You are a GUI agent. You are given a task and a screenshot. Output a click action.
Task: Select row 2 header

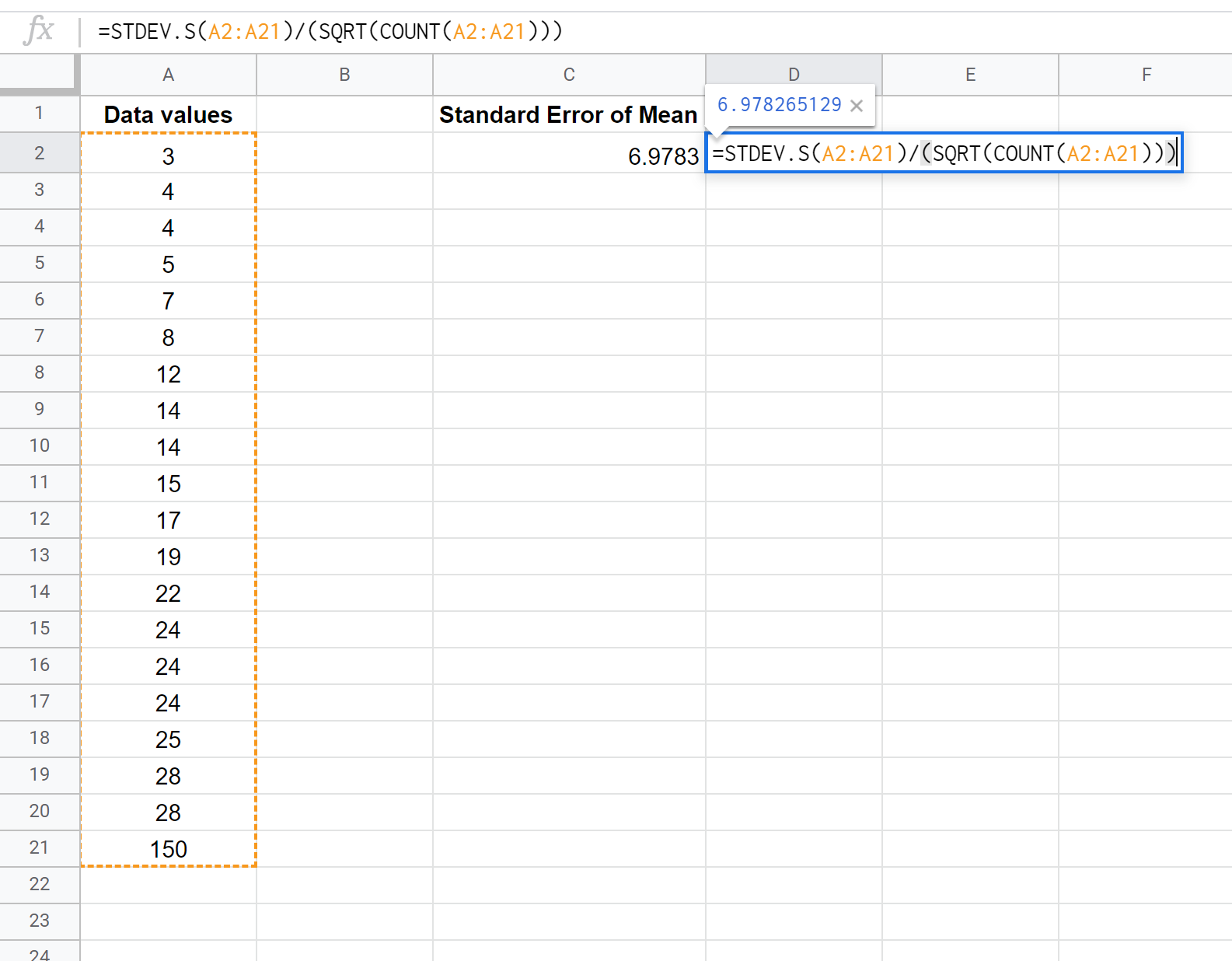40,153
